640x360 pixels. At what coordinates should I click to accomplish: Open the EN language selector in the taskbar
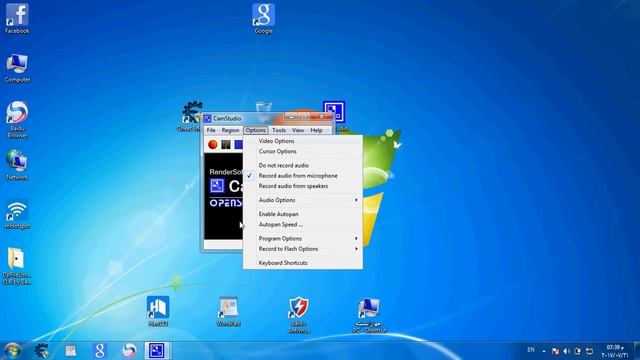point(531,350)
